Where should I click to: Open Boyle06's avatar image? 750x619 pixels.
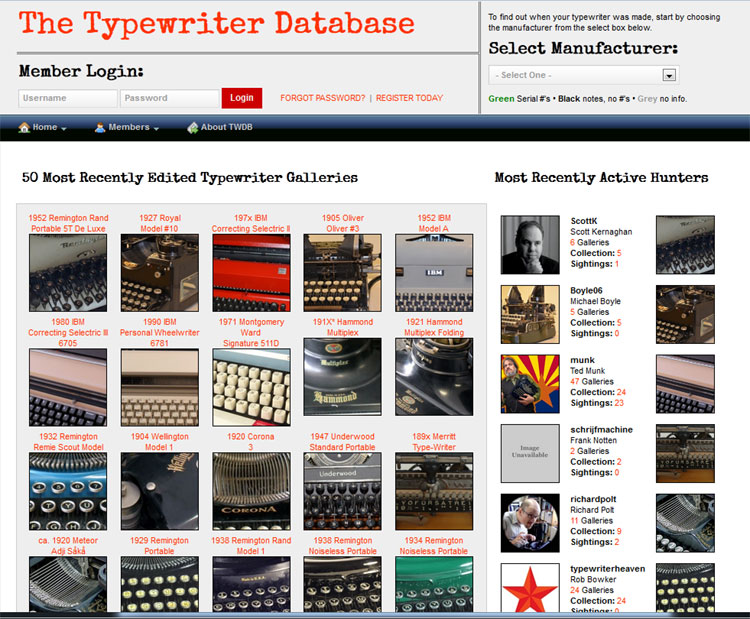[x=530, y=315]
